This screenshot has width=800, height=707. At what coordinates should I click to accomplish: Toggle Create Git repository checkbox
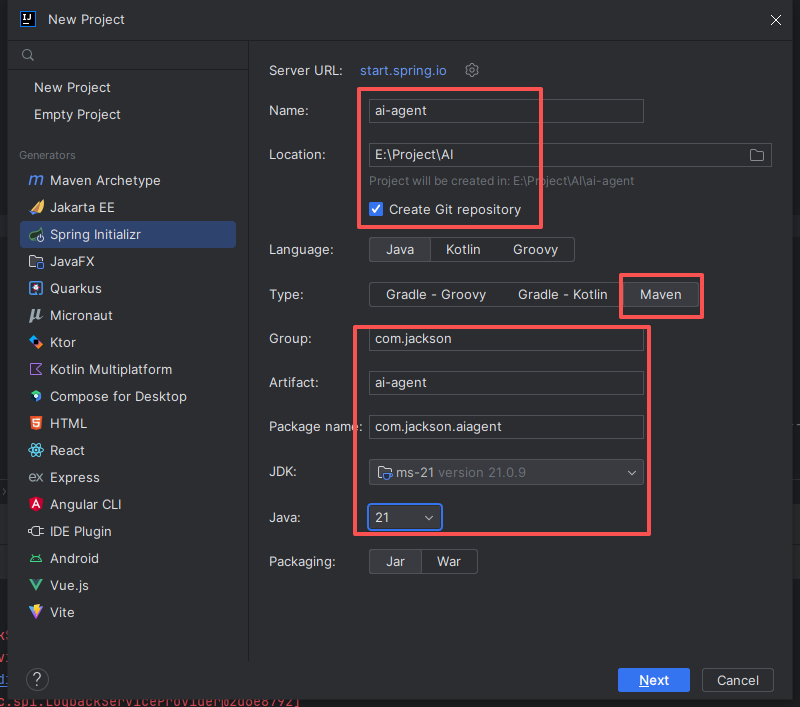[376, 209]
